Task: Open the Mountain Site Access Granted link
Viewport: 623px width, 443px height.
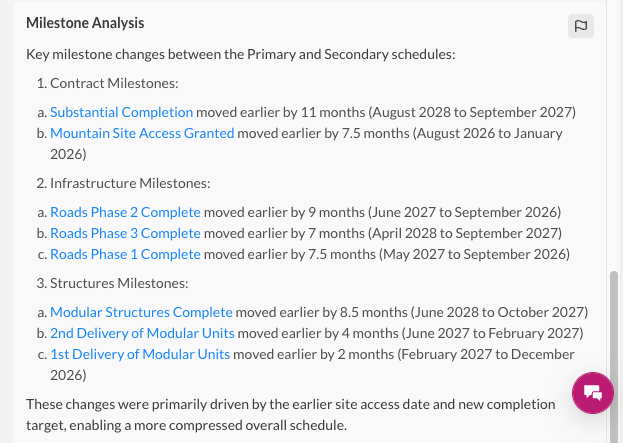Action: point(142,133)
